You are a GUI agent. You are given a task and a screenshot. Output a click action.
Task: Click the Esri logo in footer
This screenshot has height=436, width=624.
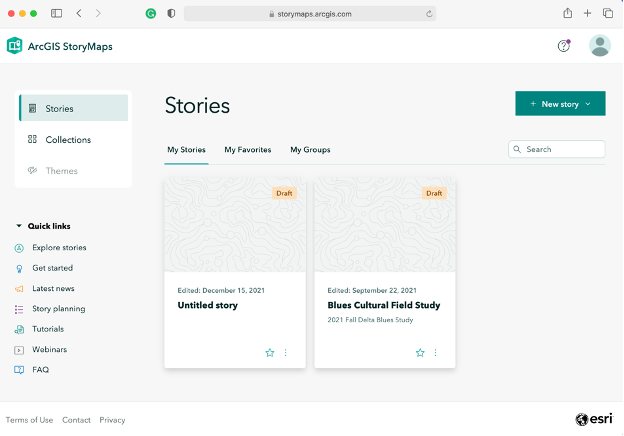[x=594, y=420]
